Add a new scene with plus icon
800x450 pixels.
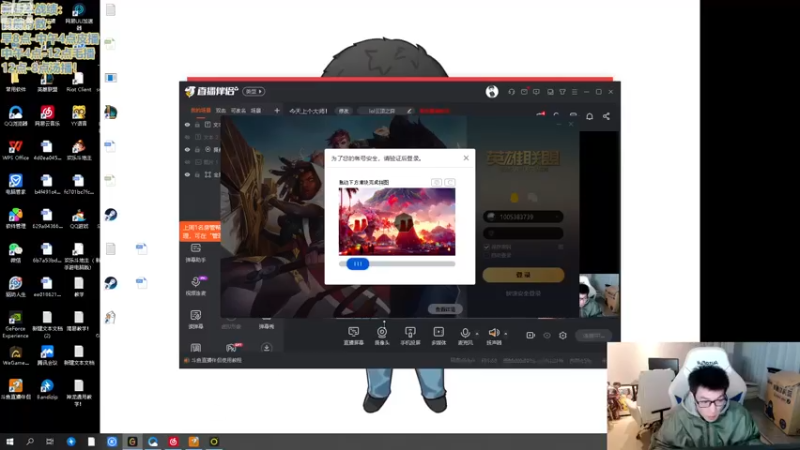pyautogui.click(x=277, y=110)
